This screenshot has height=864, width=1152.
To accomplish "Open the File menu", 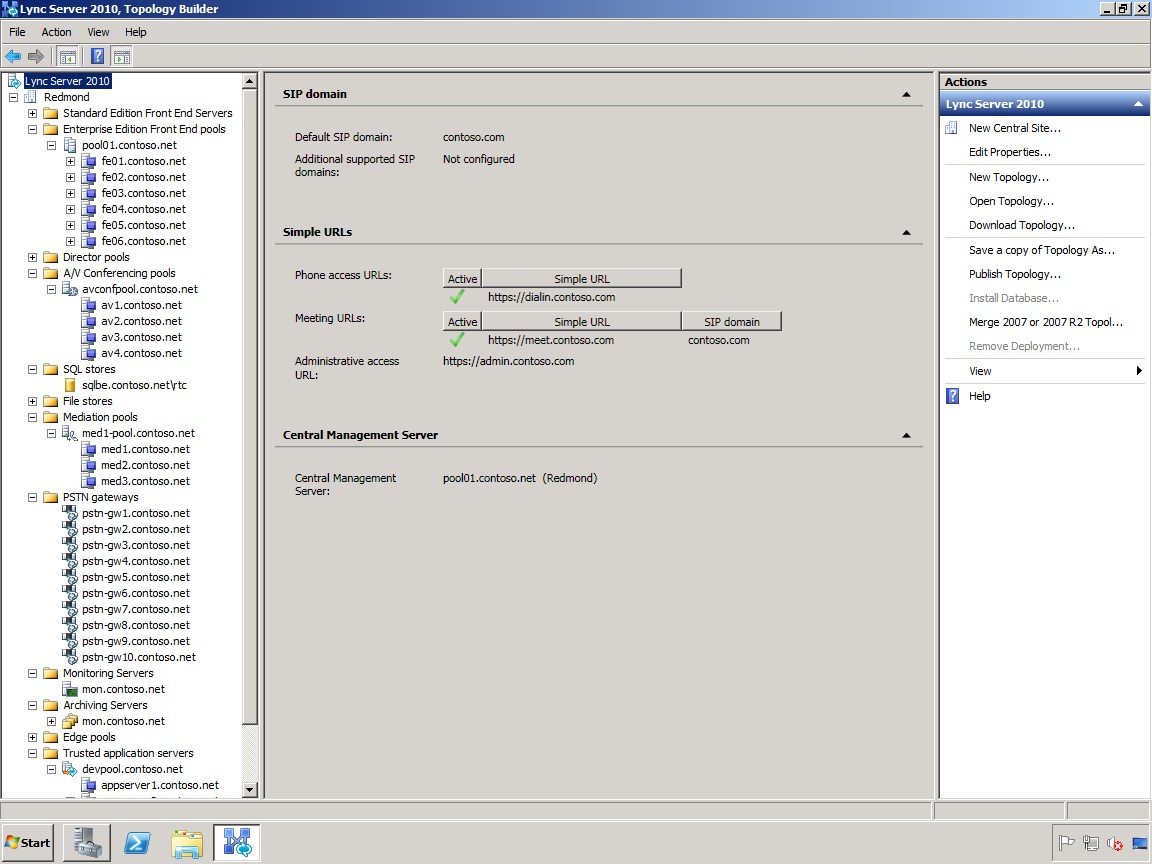I will pyautogui.click(x=17, y=32).
